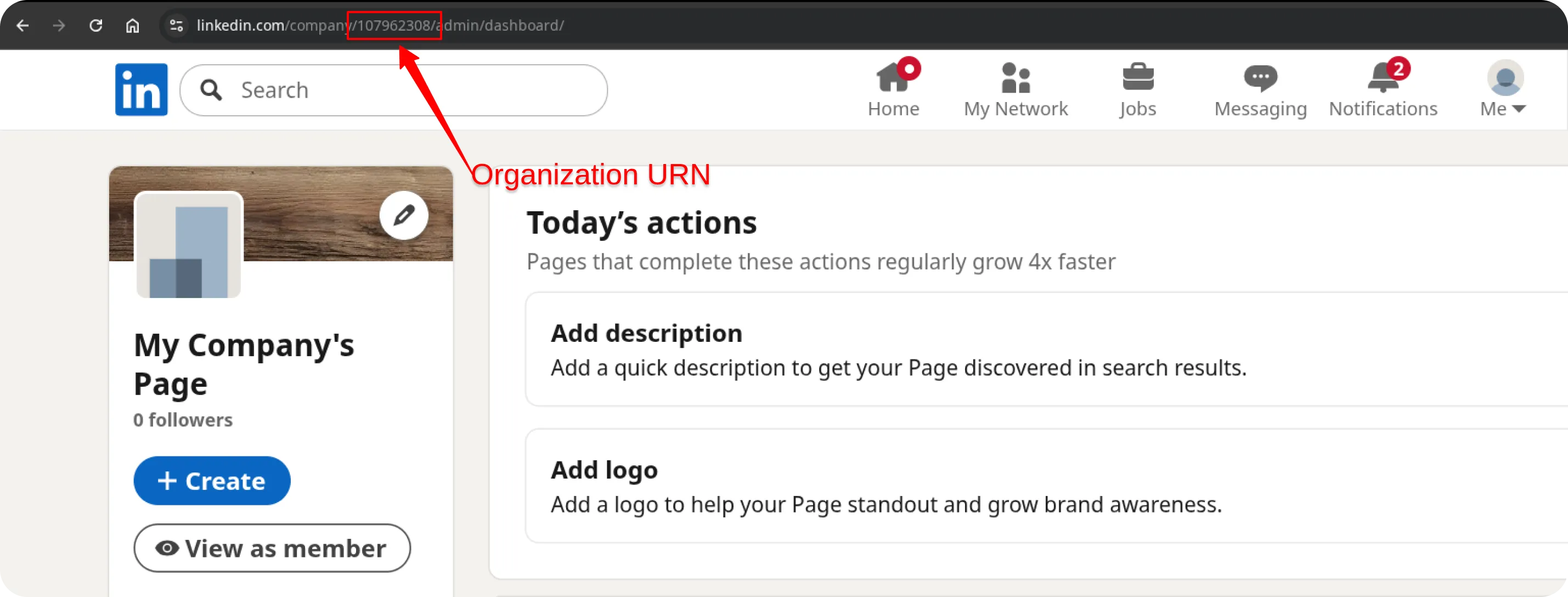The width and height of the screenshot is (1568, 597).
Task: Click the My Company's Page title
Action: tap(244, 363)
